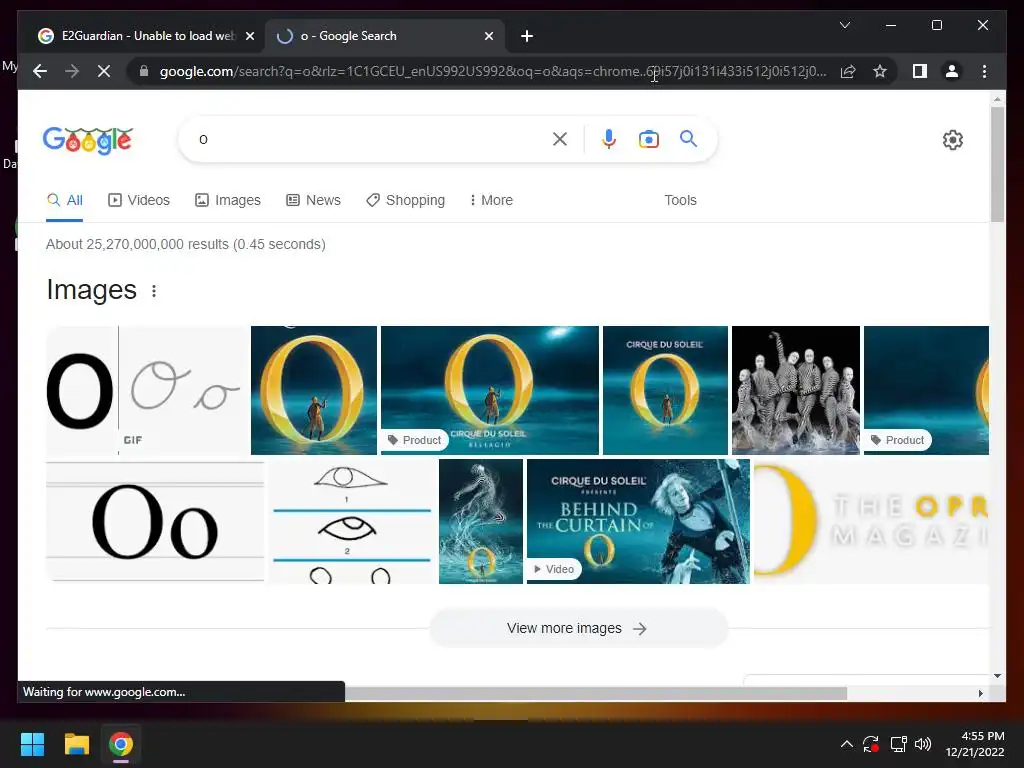This screenshot has height=768, width=1024.
Task: Open the Windows Start menu
Action: (x=32, y=744)
